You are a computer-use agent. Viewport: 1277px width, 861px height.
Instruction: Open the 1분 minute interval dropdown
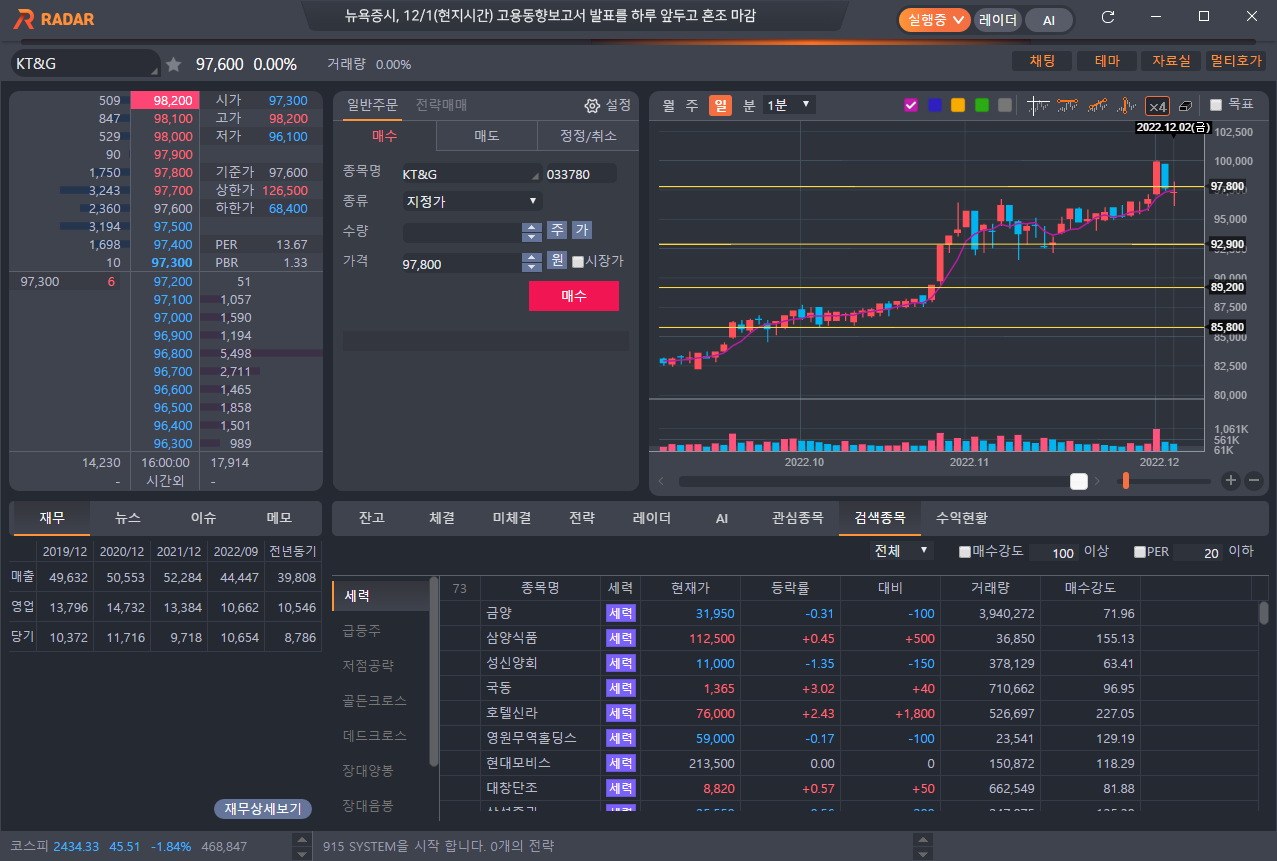coord(788,105)
